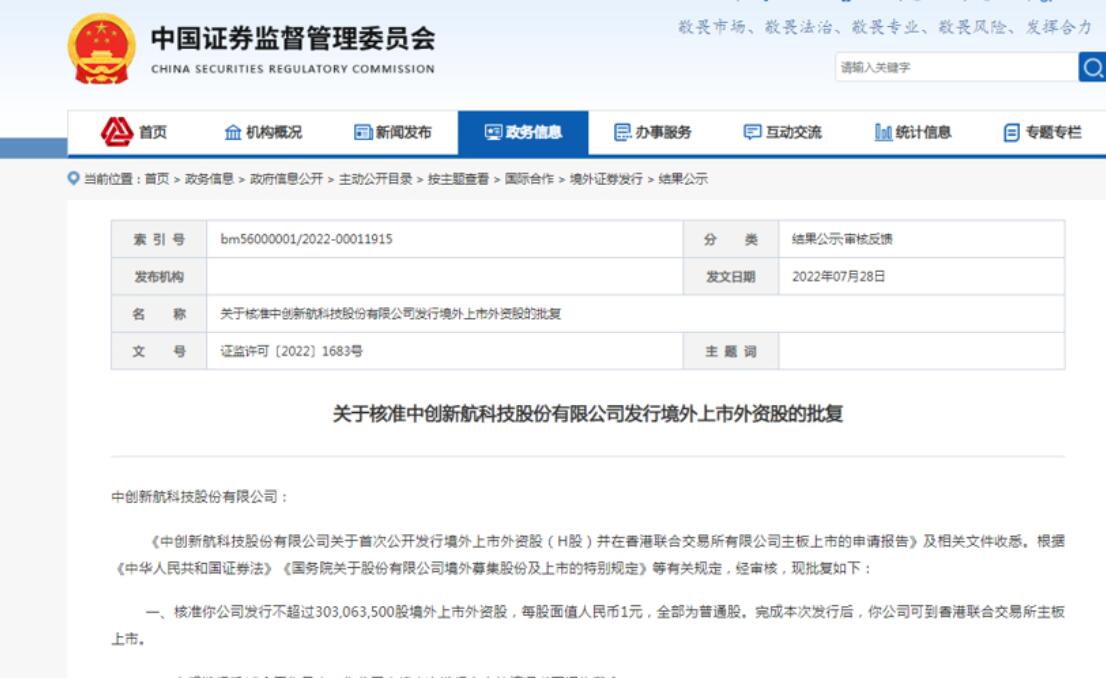Click the 名称 table label
This screenshot has width=1106, height=678.
(159, 314)
